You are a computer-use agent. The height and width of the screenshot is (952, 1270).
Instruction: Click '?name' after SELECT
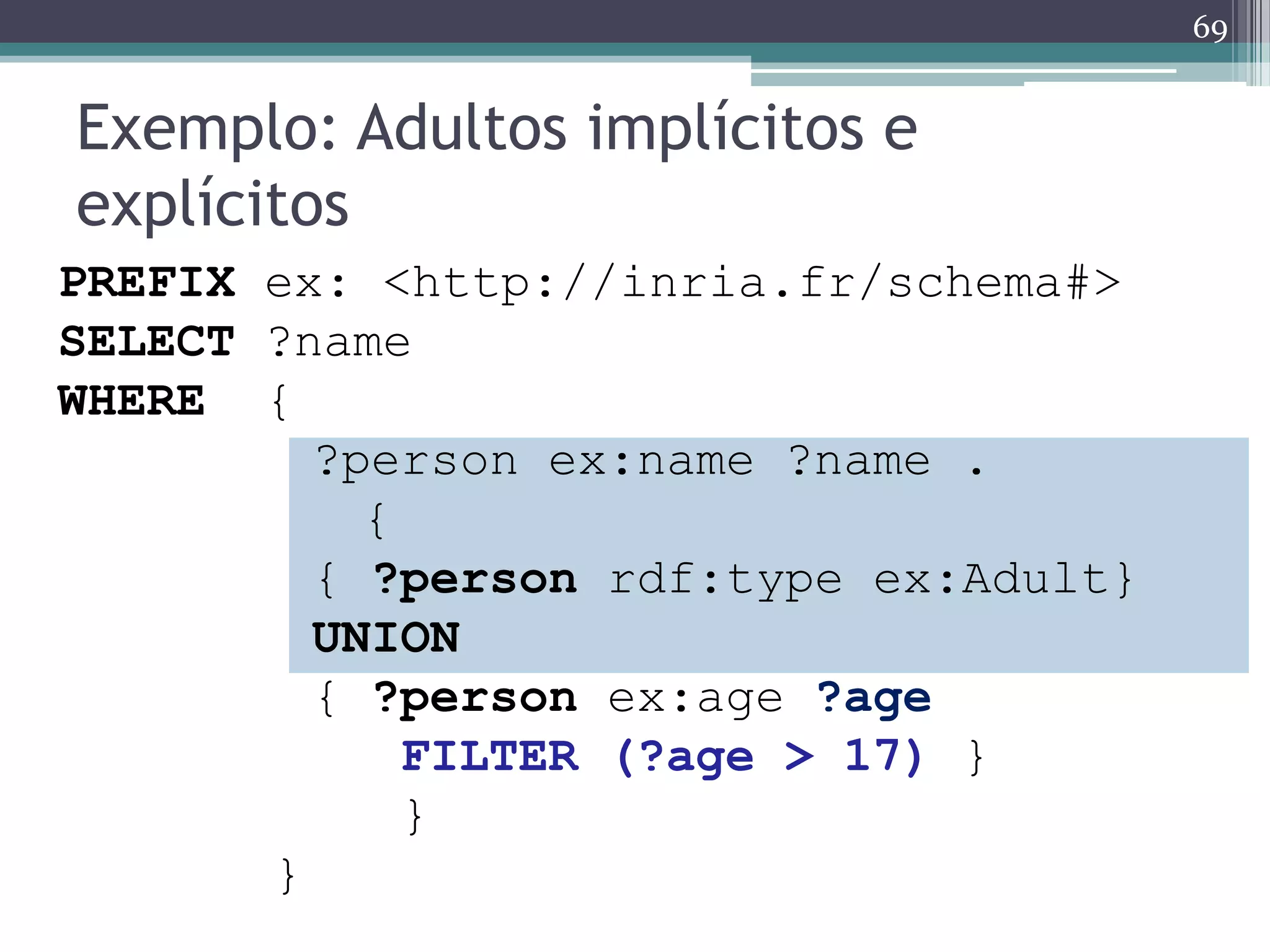pos(340,342)
